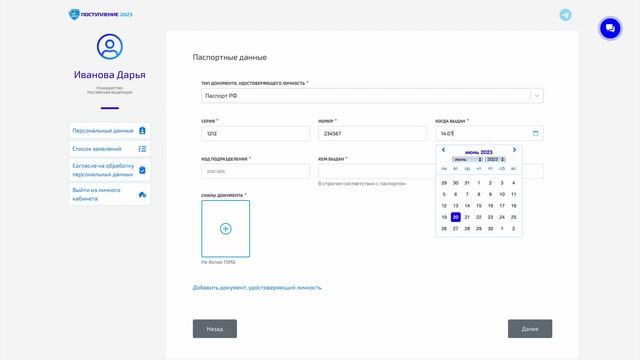Open the chat support bubble button
The height and width of the screenshot is (360, 640).
click(x=610, y=28)
